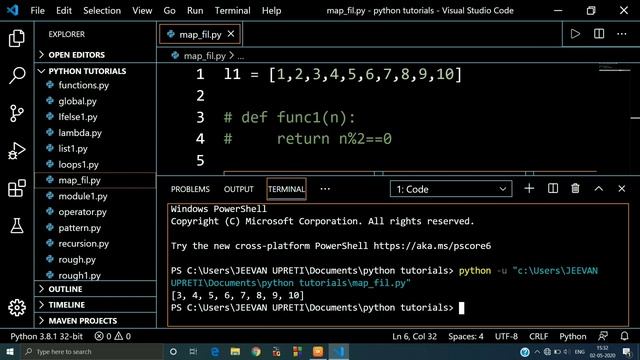
Task: Open File Explorer from taskbar
Action: [236, 351]
